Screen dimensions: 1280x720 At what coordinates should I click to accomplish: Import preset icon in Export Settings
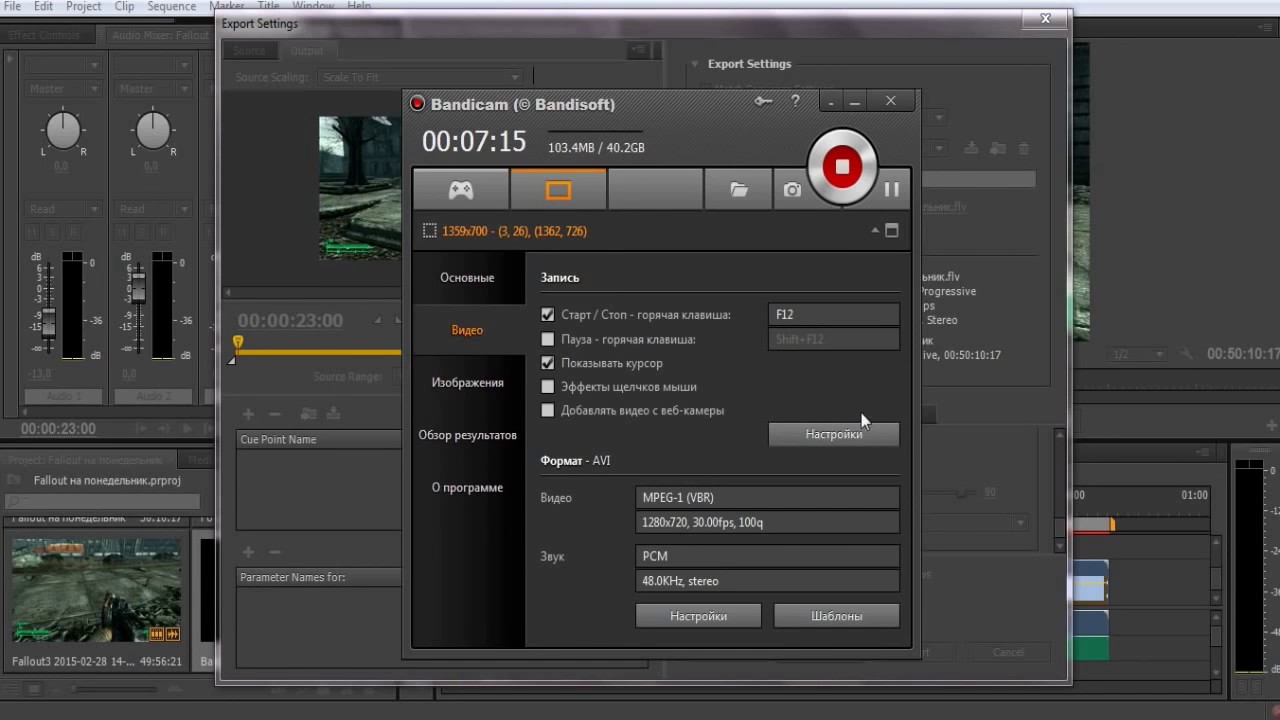(x=997, y=148)
